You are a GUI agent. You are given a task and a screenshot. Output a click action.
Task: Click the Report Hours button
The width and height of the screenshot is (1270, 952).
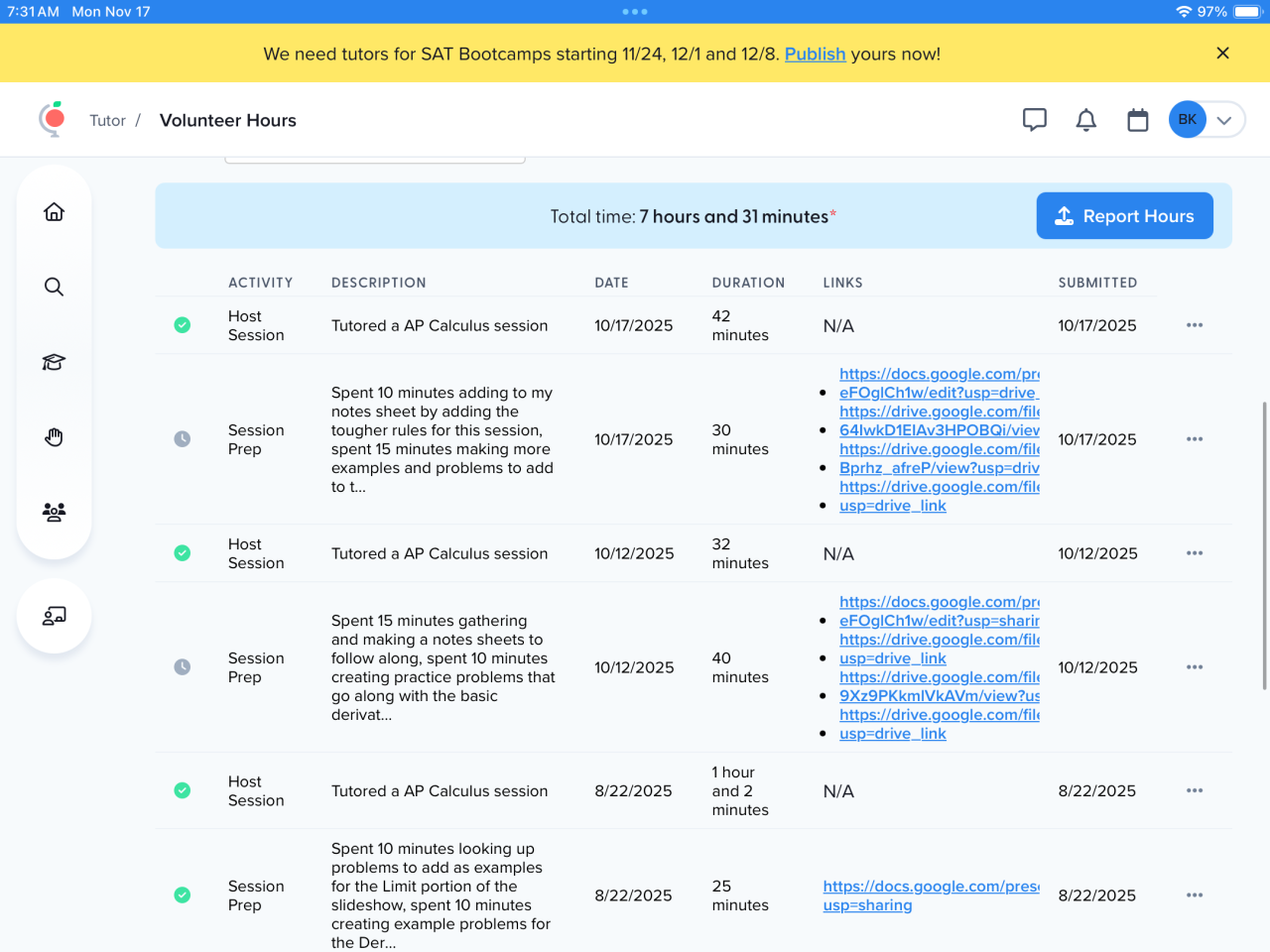click(x=1124, y=216)
